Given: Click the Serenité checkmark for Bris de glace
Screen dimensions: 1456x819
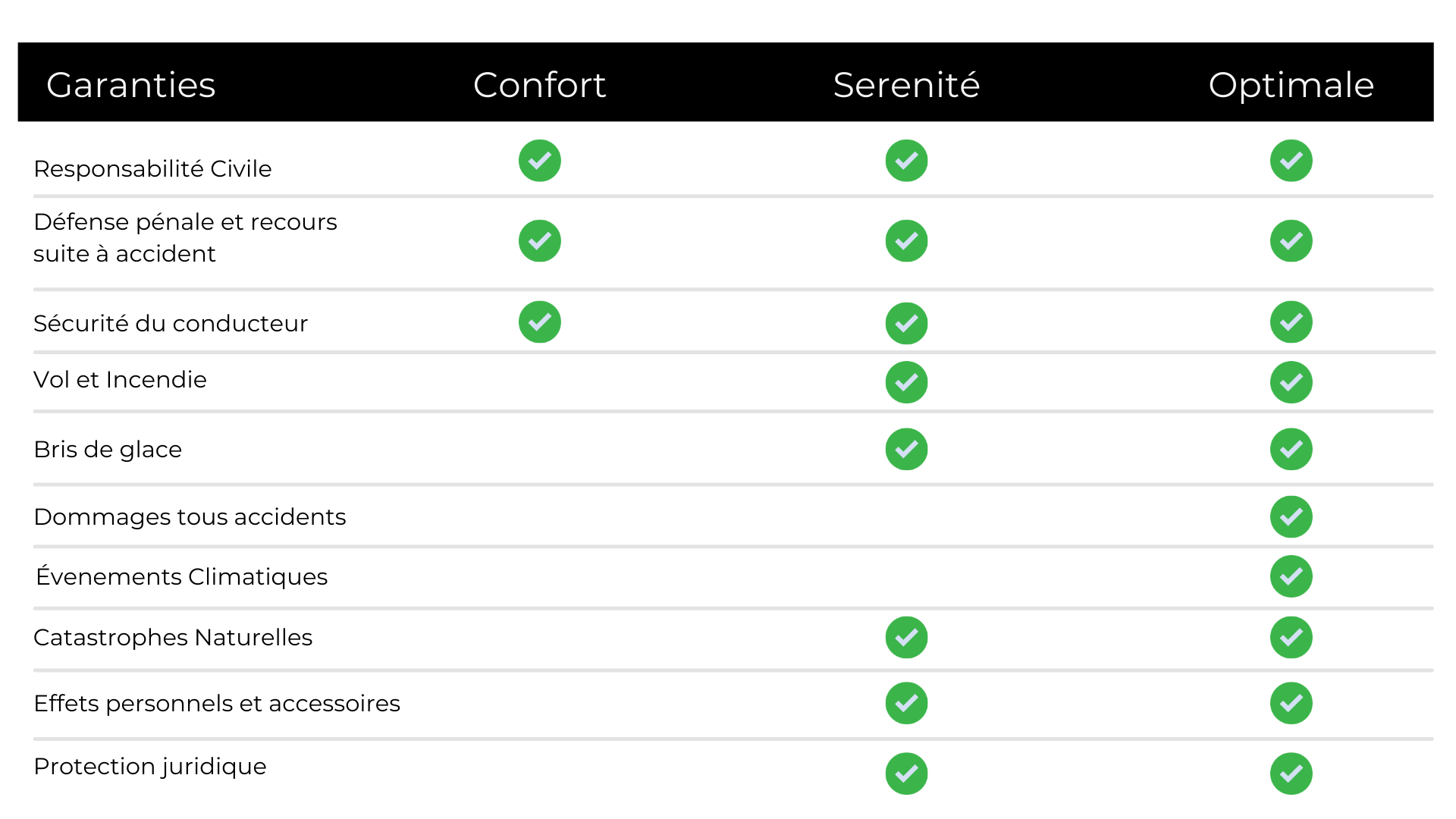Looking at the screenshot, I should 906,450.
